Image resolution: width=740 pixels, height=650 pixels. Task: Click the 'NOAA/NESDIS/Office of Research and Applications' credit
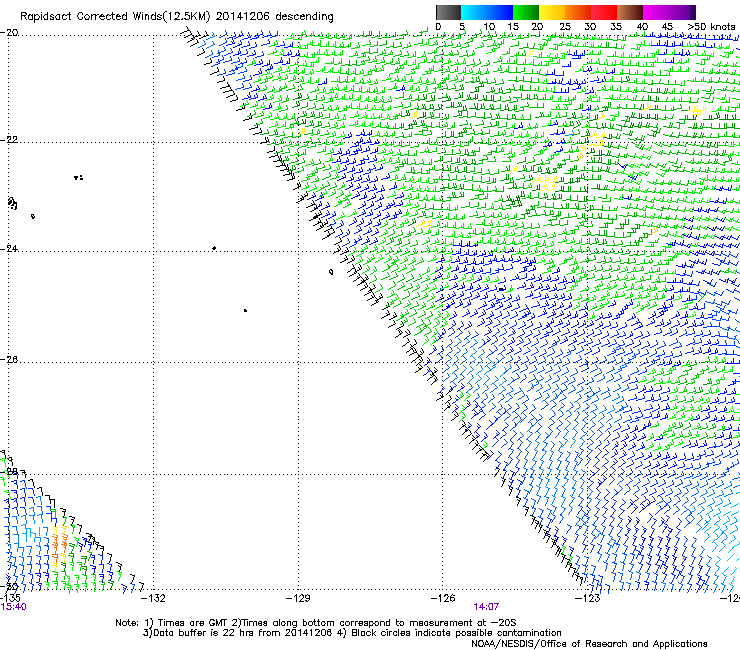pos(589,644)
